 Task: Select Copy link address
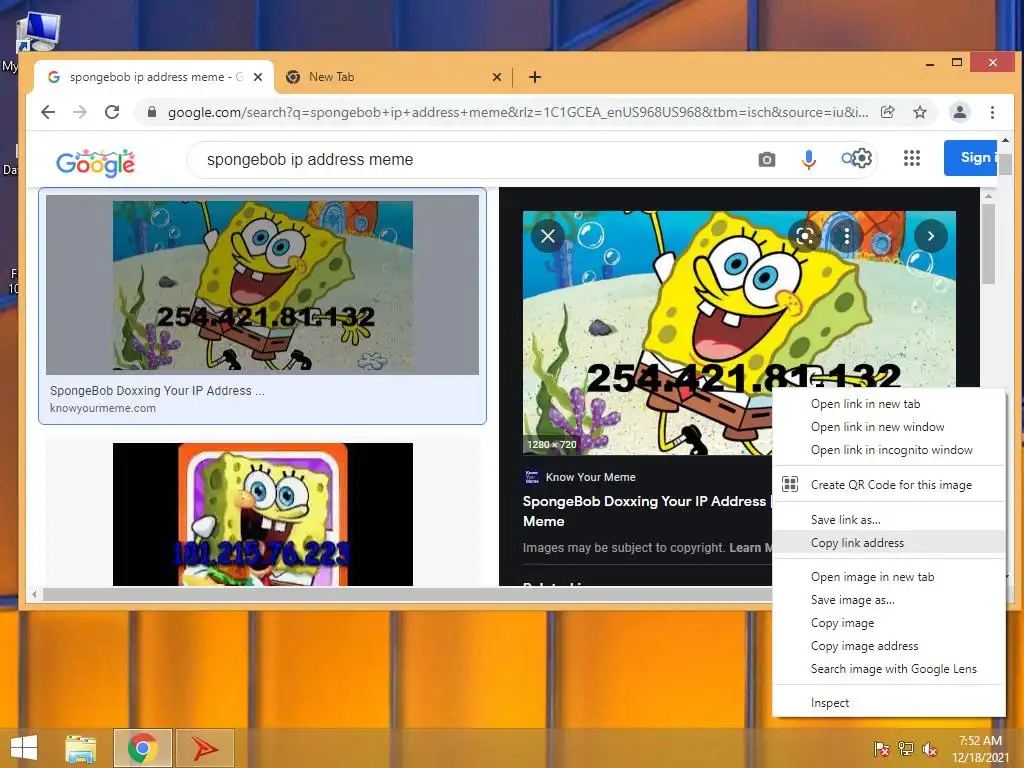coord(888,543)
